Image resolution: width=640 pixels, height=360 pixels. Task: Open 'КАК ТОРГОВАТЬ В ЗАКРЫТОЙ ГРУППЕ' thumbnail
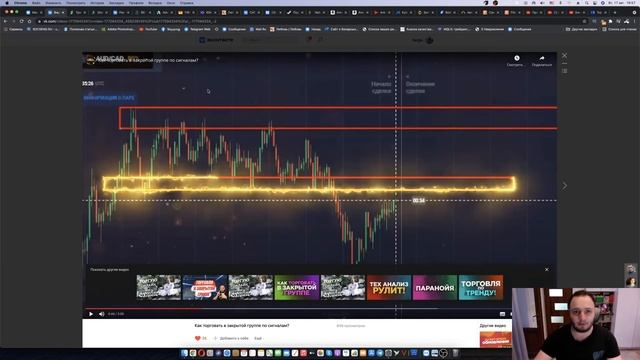297,287
